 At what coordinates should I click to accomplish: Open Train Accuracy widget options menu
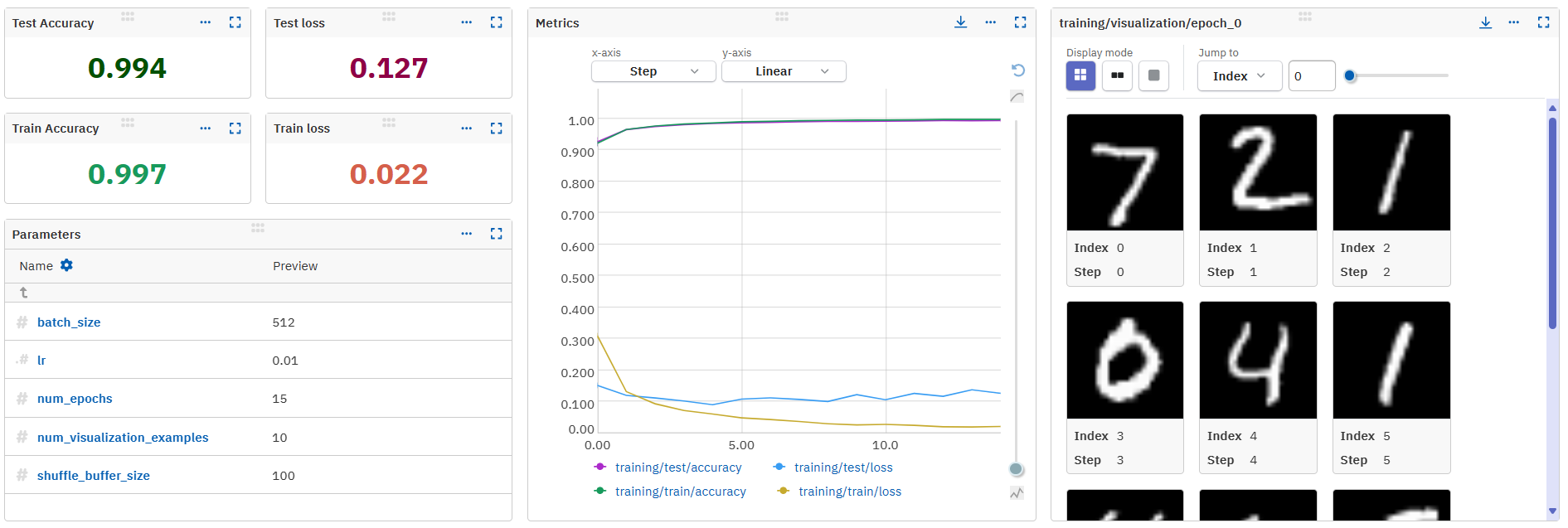(205, 128)
